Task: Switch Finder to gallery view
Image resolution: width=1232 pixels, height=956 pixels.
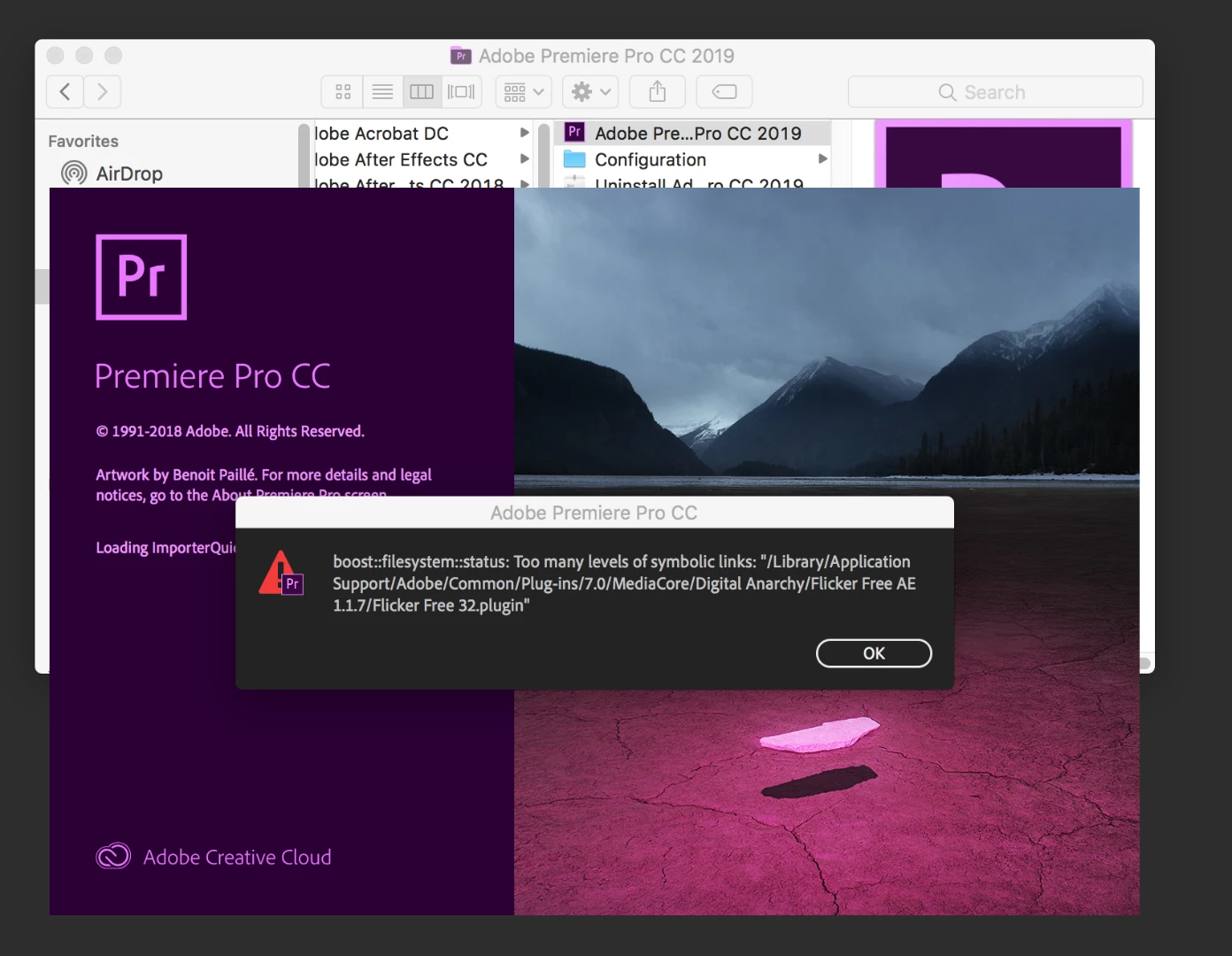Action: [461, 92]
